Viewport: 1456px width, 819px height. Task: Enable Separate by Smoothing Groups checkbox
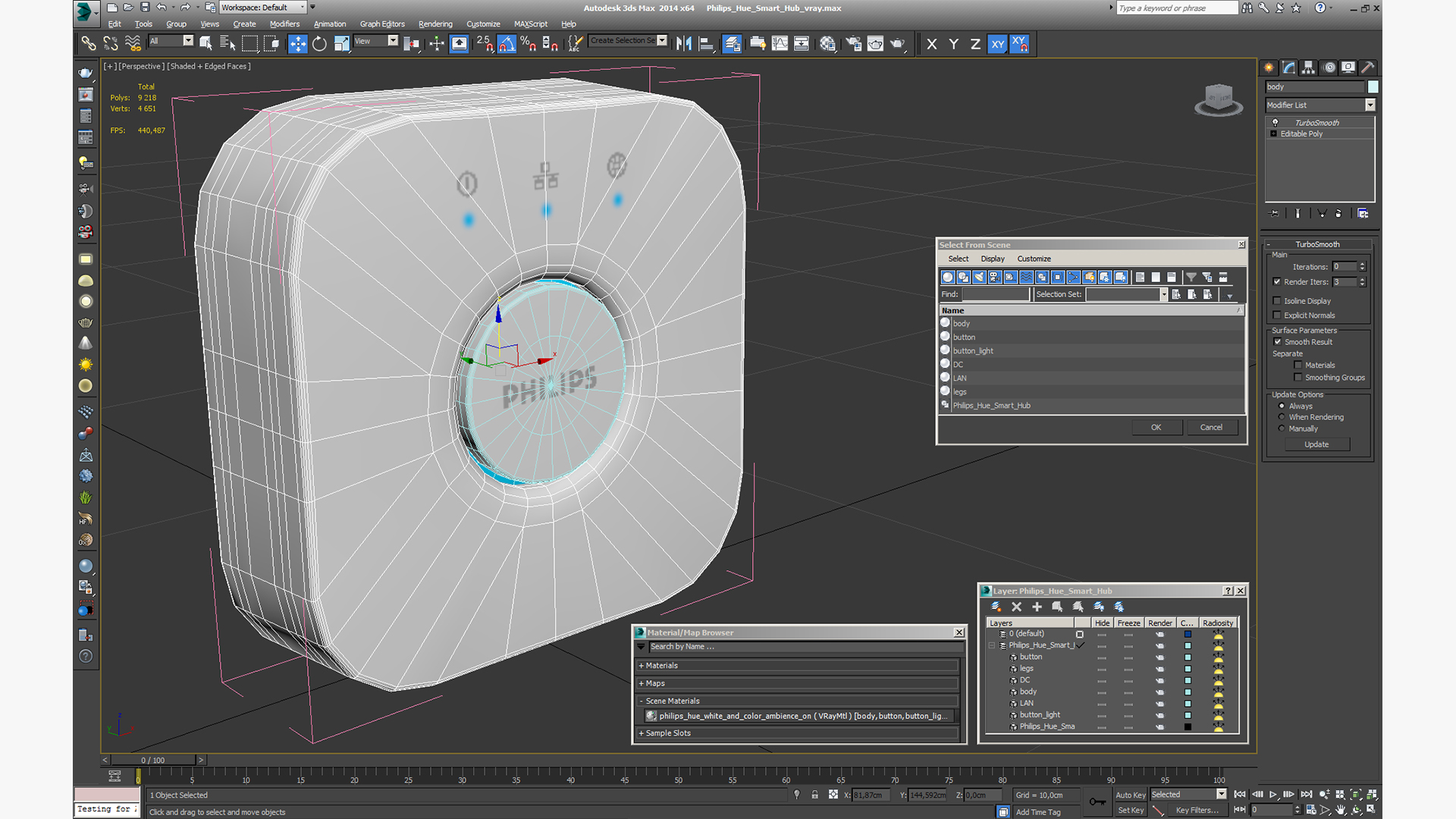click(1298, 378)
